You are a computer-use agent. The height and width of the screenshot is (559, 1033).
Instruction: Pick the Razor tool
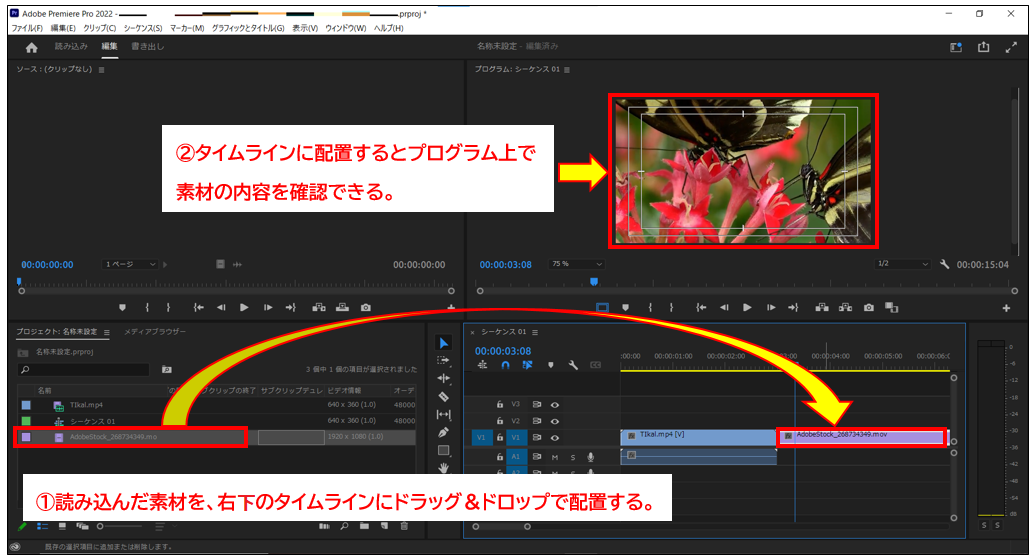(443, 396)
